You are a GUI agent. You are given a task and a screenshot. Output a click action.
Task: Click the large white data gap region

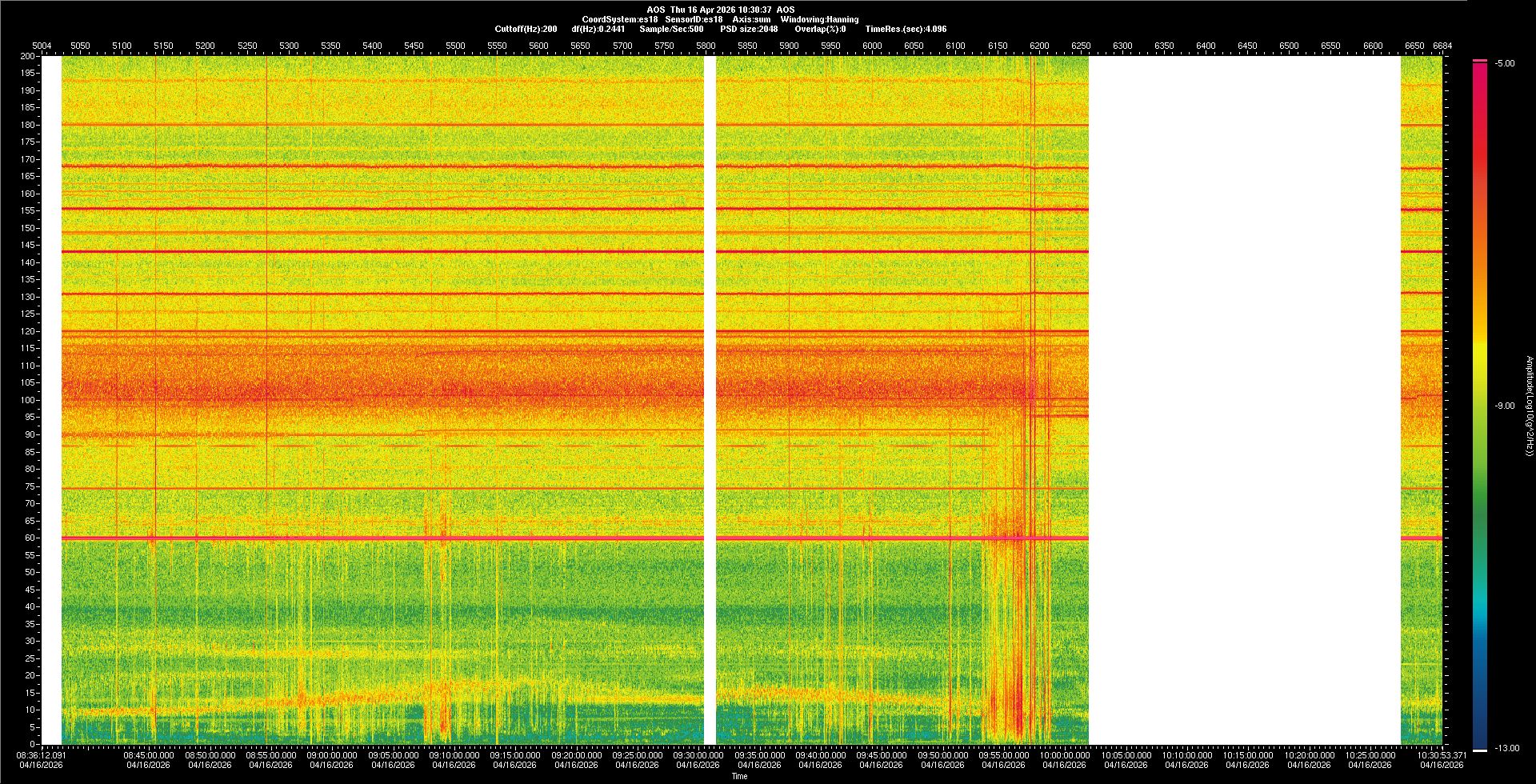[x=1244, y=400]
